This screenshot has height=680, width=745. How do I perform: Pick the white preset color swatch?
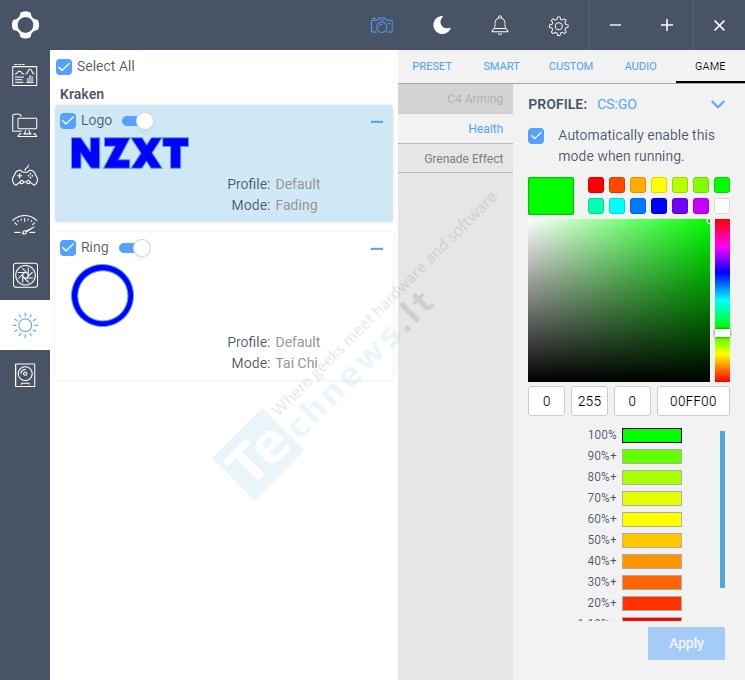coord(722,206)
